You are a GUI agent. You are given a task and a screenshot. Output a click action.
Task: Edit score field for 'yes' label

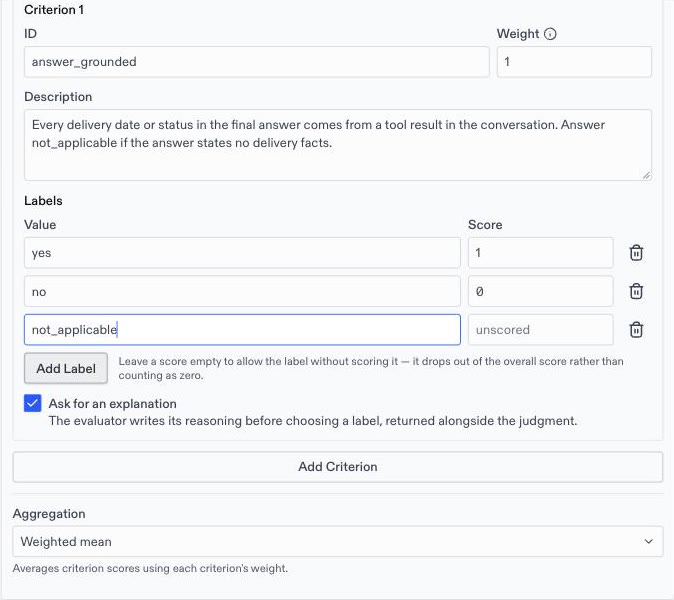[541, 253]
